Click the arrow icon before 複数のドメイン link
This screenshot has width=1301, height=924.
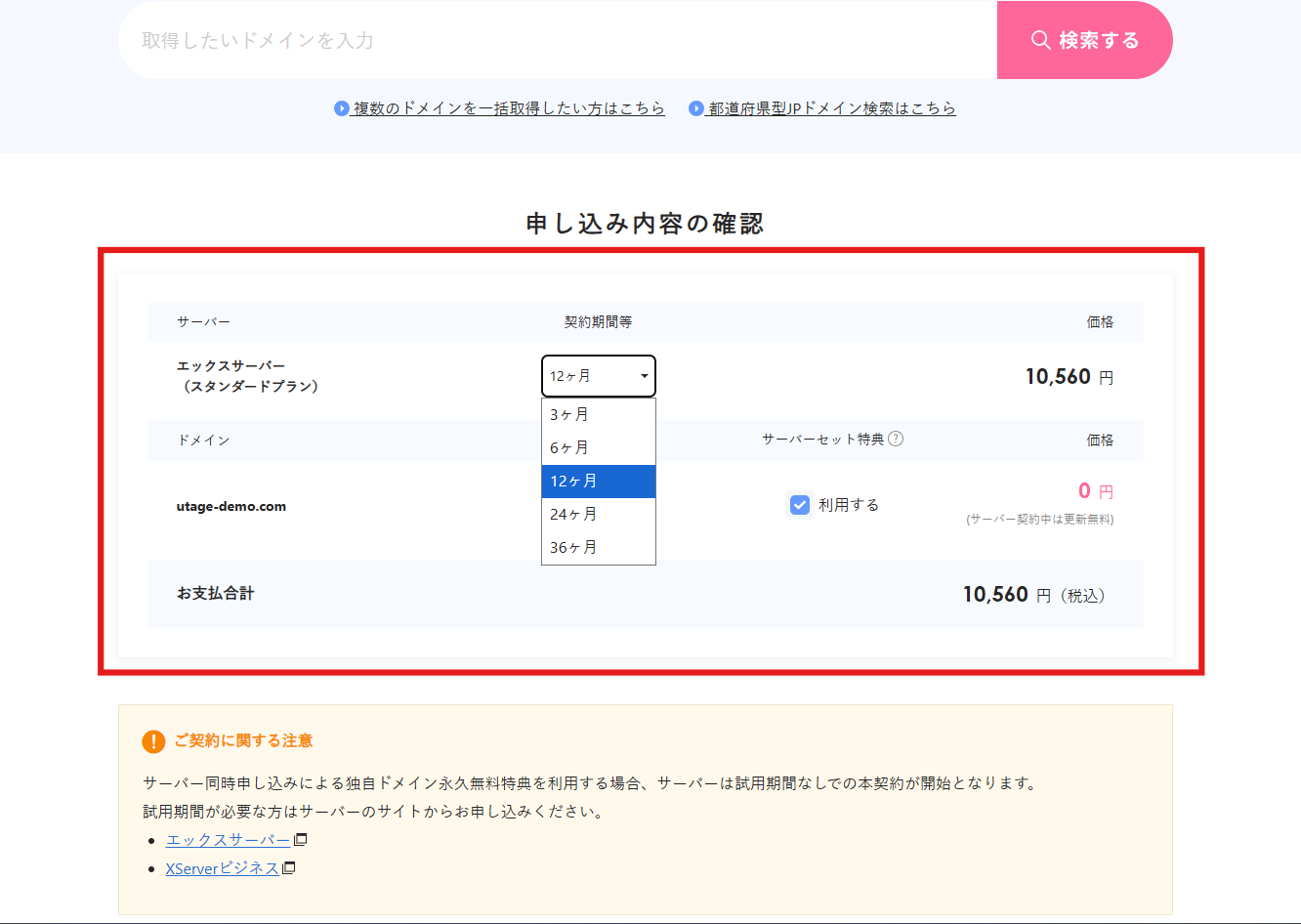coord(342,108)
